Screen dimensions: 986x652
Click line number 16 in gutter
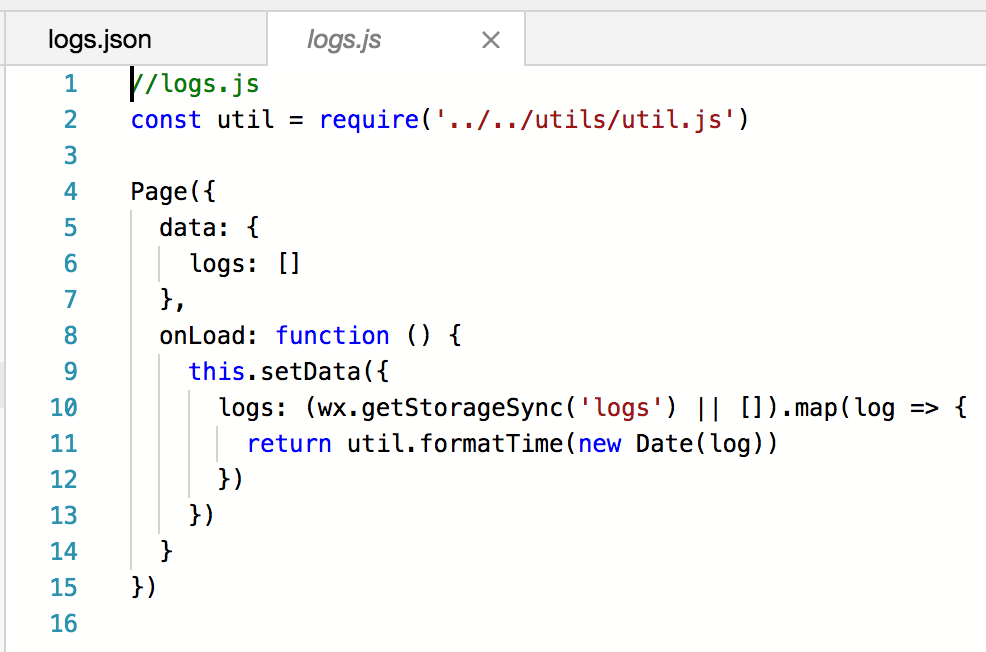[x=64, y=623]
